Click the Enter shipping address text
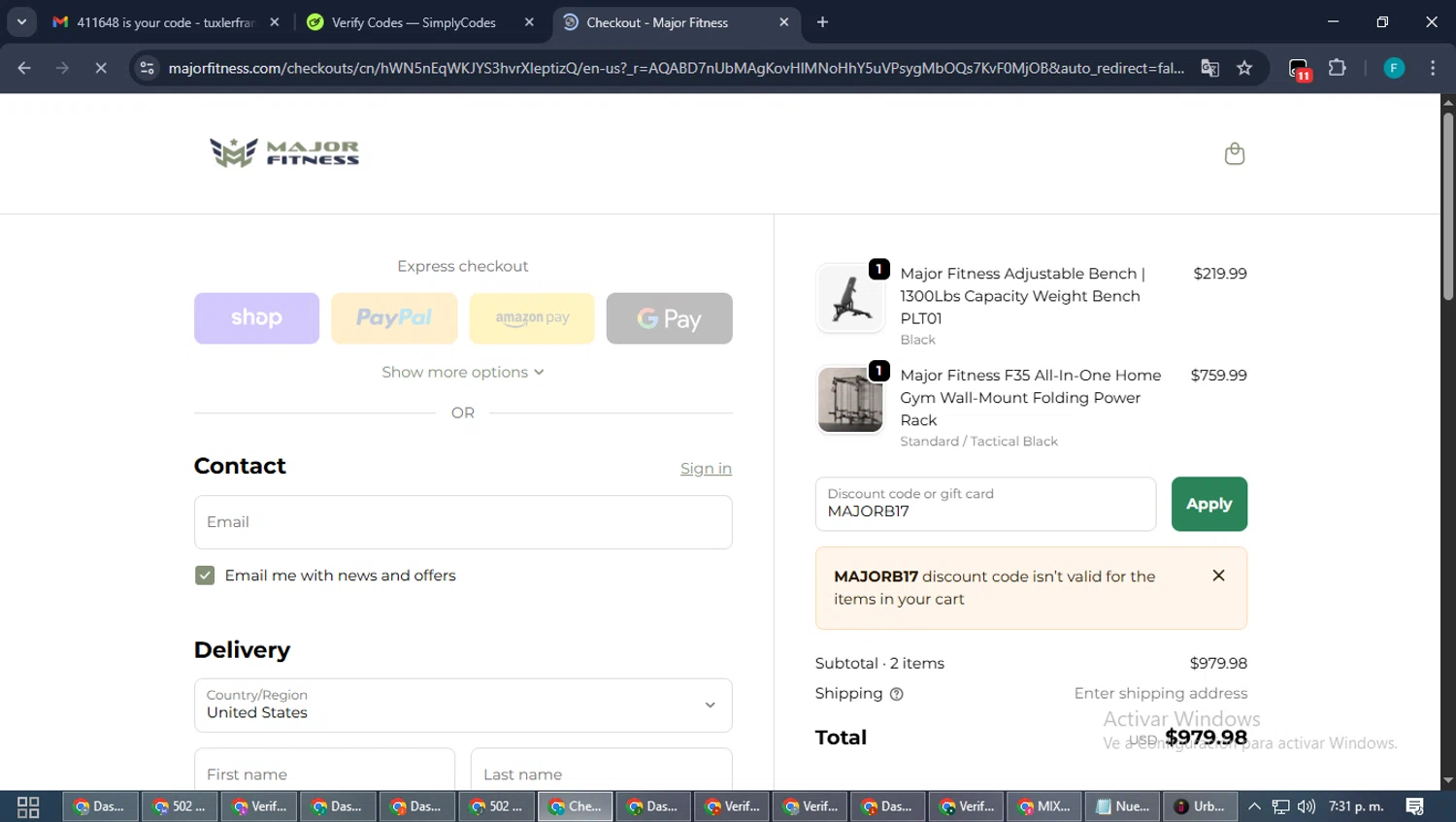 pos(1161,693)
